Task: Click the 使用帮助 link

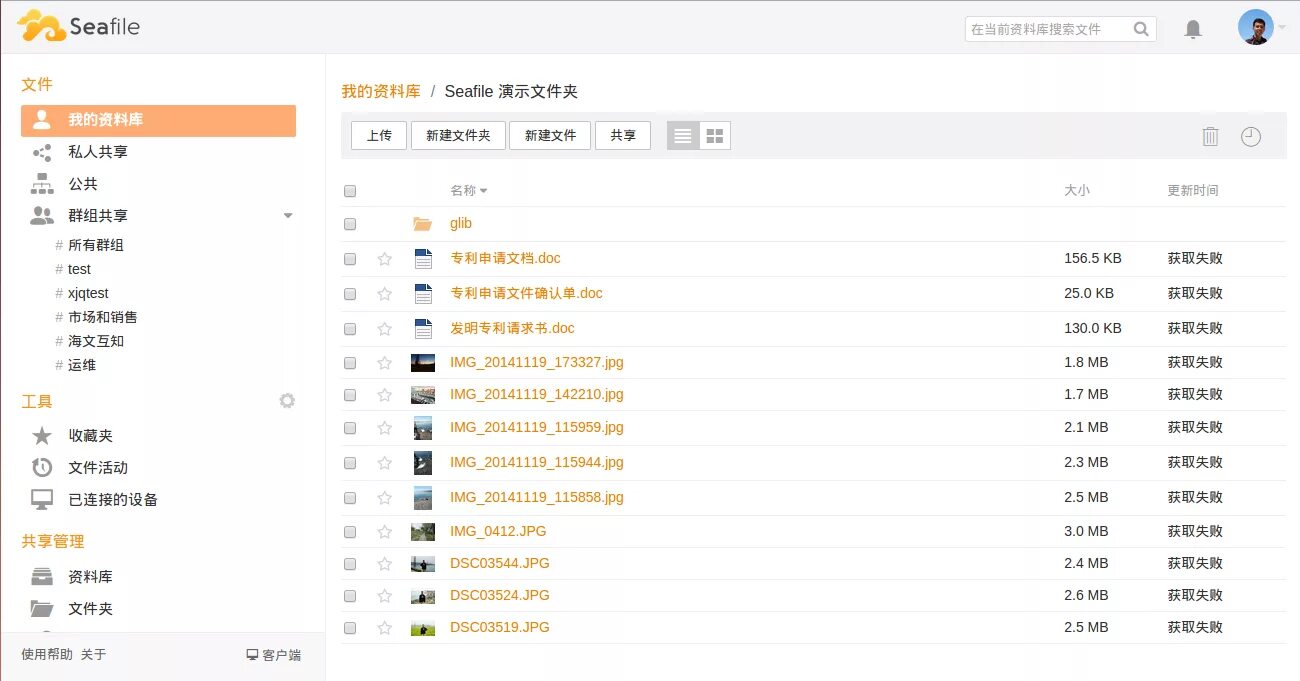Action: tap(47, 655)
